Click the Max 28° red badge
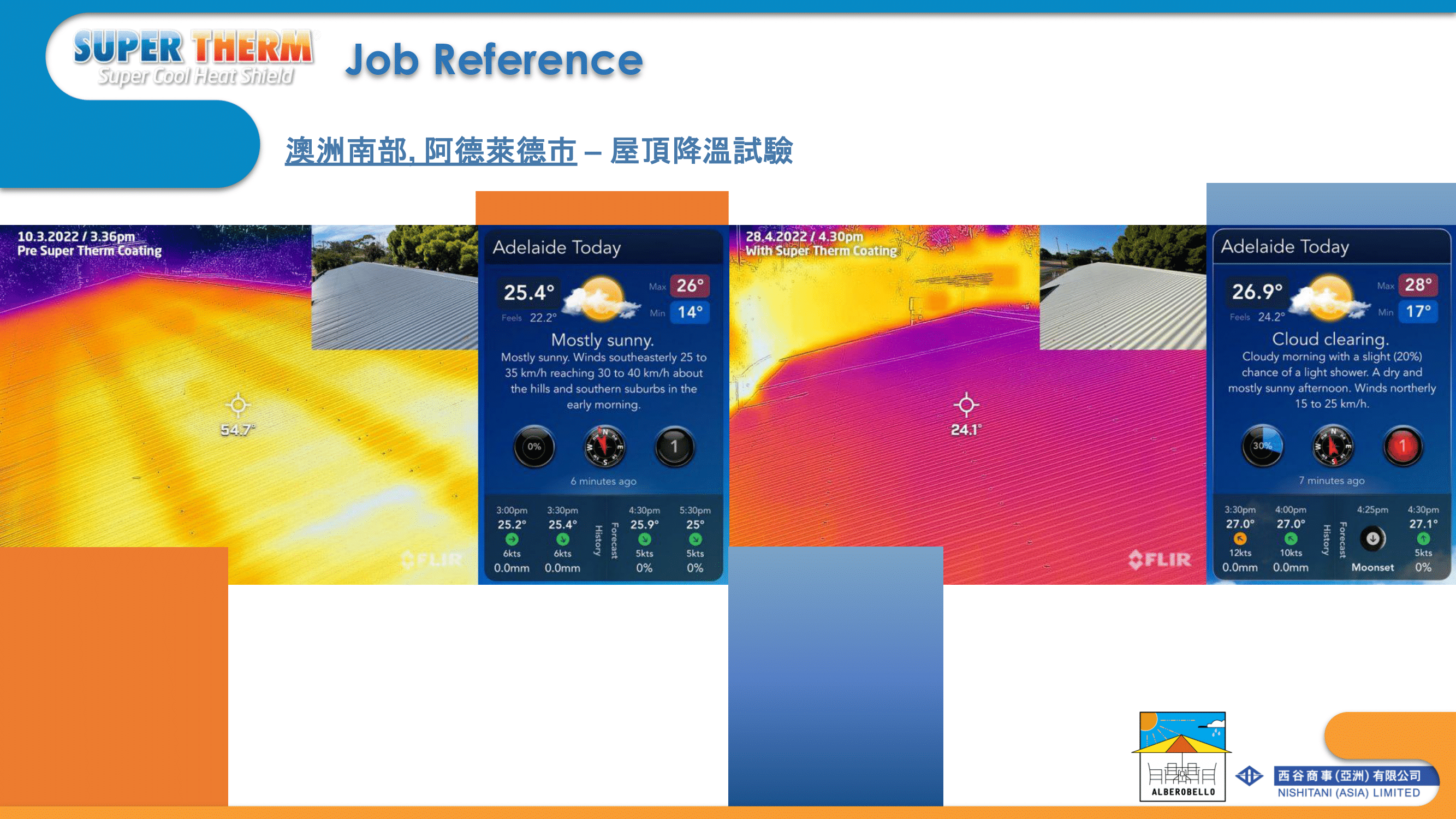Viewport: 1456px width, 819px height. click(1418, 284)
